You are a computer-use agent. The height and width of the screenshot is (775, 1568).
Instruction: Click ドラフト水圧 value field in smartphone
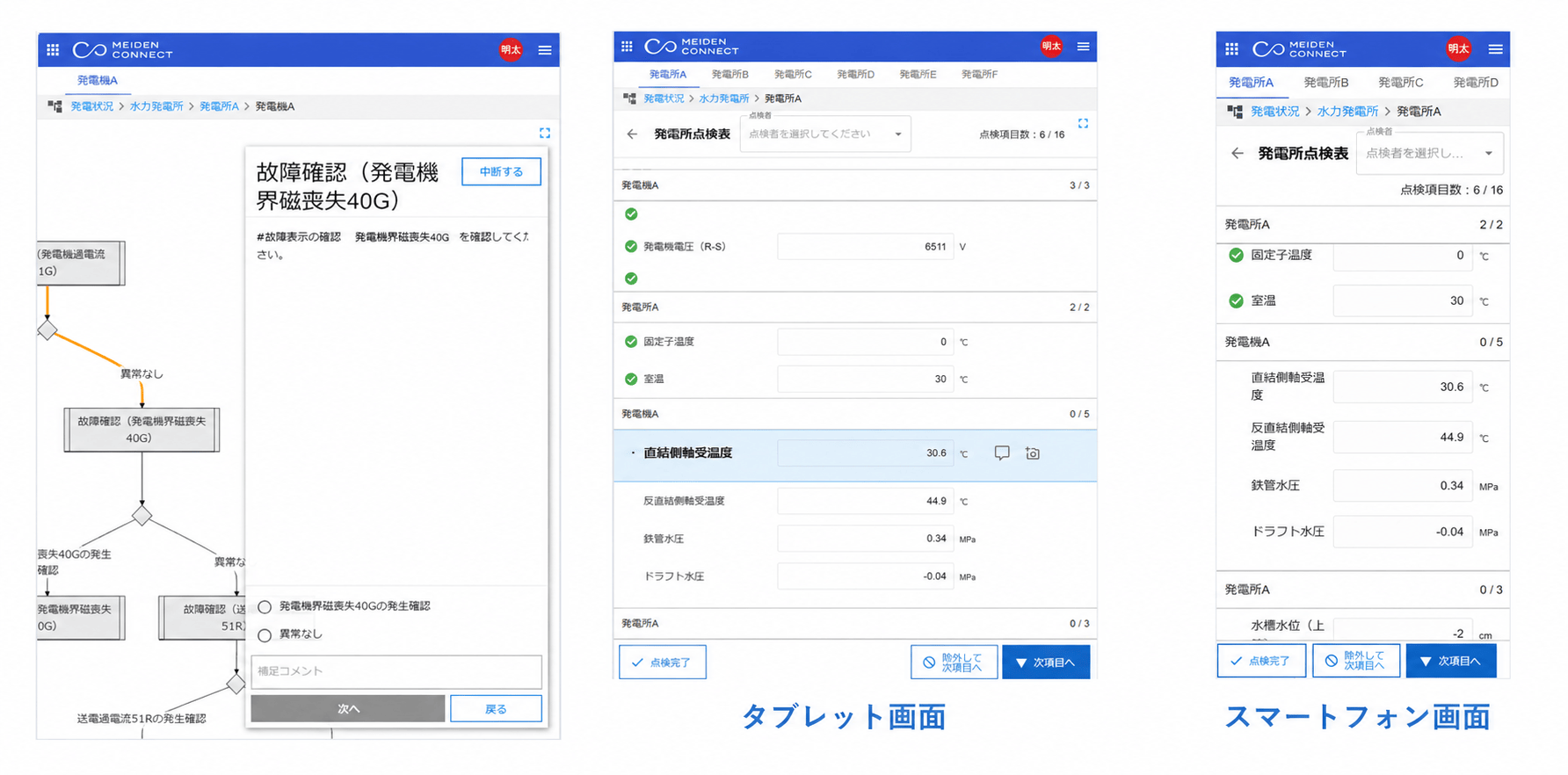(x=1404, y=532)
